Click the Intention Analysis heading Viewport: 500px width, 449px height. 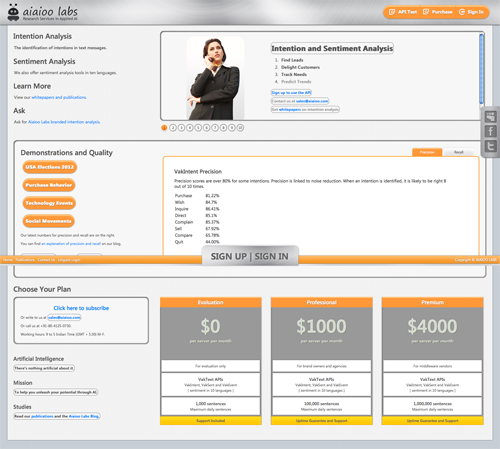coord(42,36)
